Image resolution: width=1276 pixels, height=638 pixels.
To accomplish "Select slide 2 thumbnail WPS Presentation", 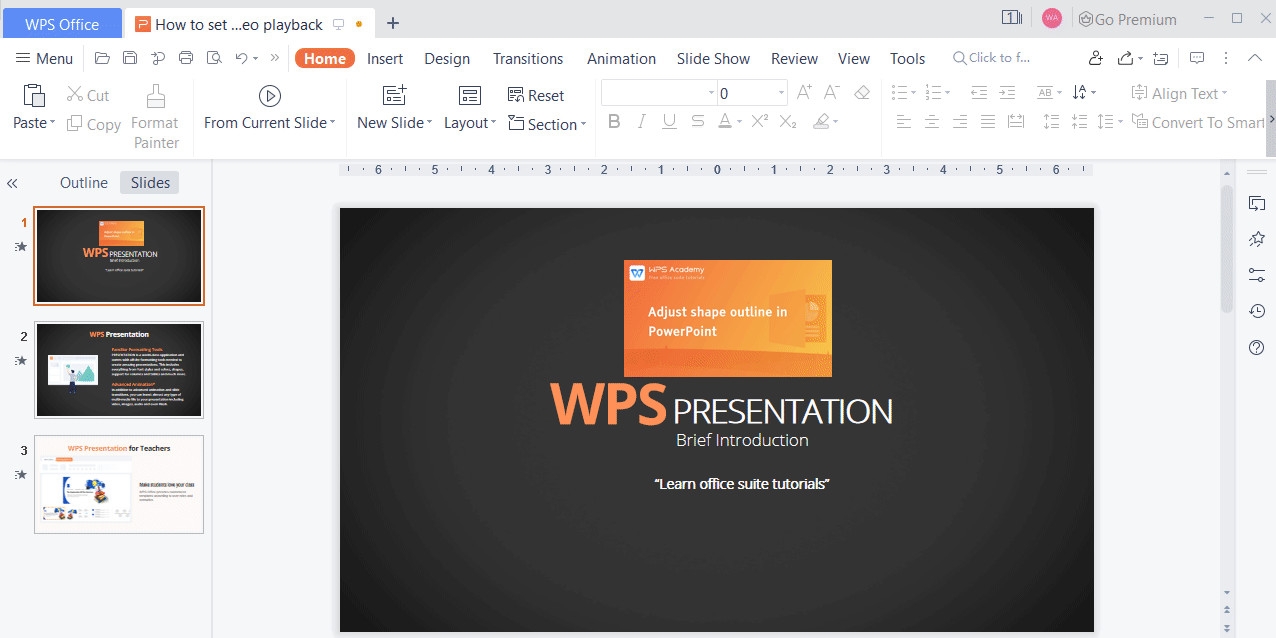I will pyautogui.click(x=119, y=369).
